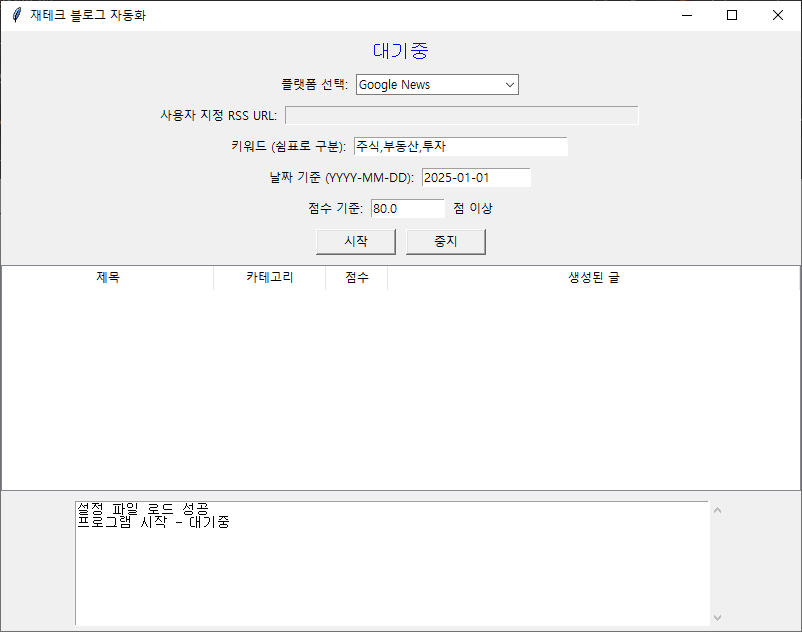Click the 점수 column header
This screenshot has width=802, height=632.
(357, 278)
